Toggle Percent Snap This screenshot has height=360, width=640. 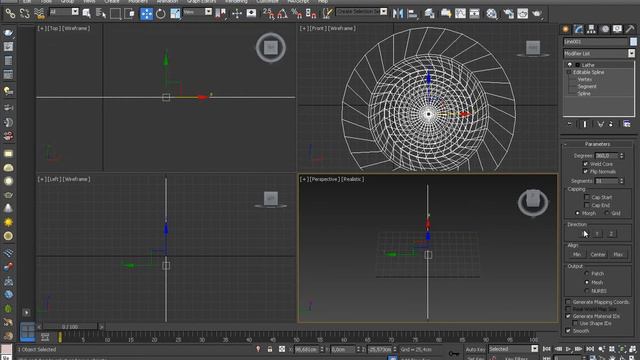pos(297,13)
